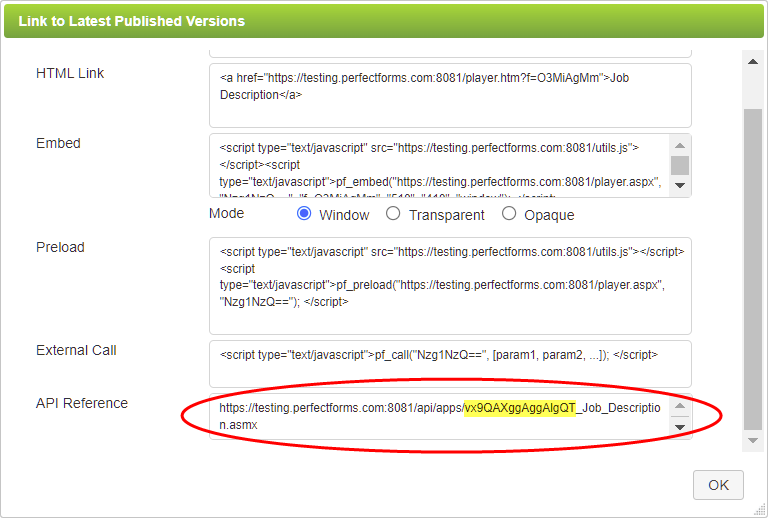Select the External Call code field
The height and width of the screenshot is (518, 768).
(449, 363)
